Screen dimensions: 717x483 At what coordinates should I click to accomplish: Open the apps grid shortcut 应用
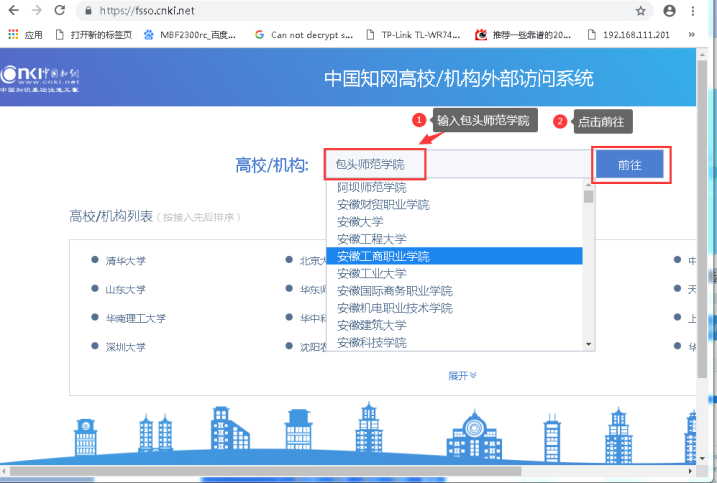click(25, 35)
